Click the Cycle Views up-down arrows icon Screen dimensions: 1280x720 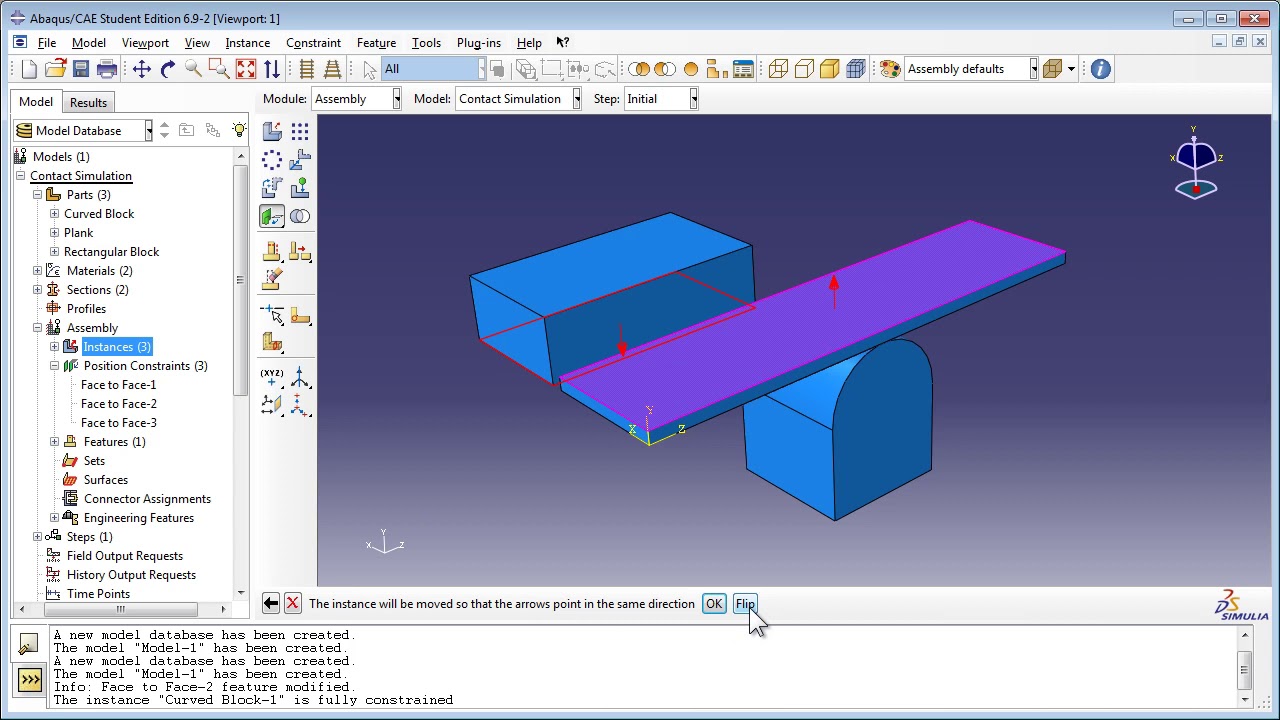271,69
